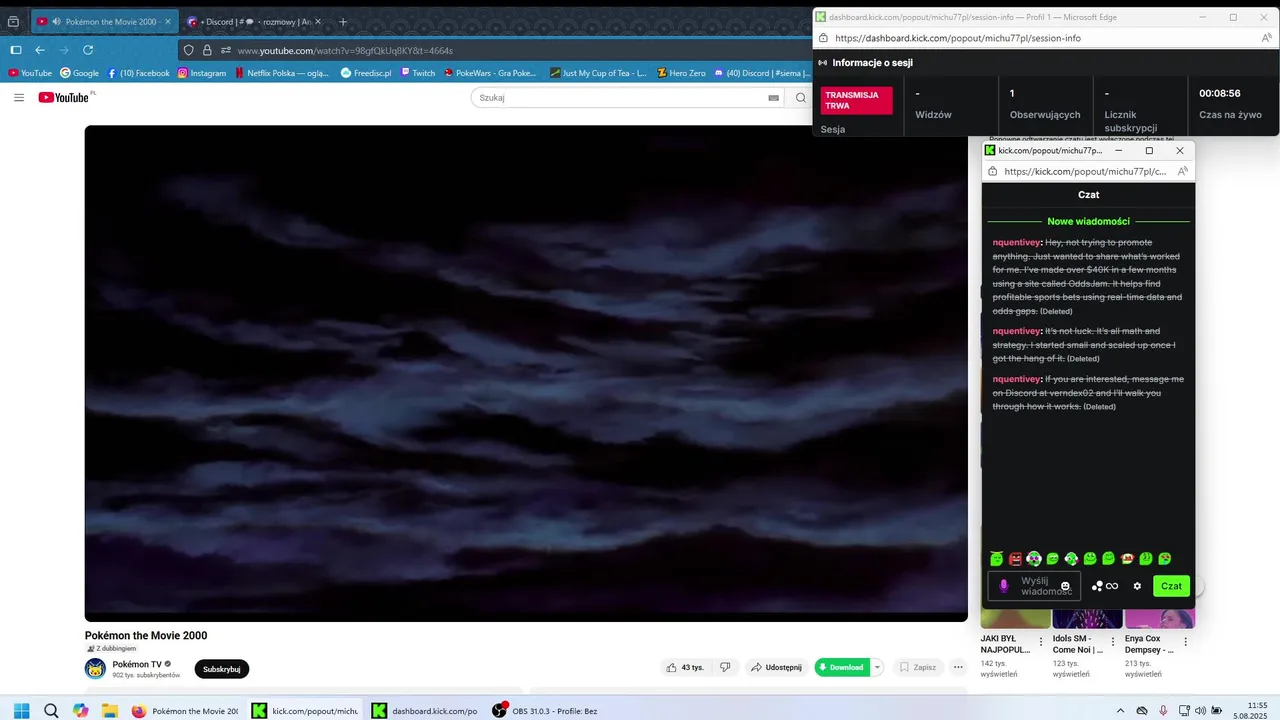This screenshot has height=720, width=1280.
Task: Click the dislike thumbs-down button
Action: click(726, 667)
